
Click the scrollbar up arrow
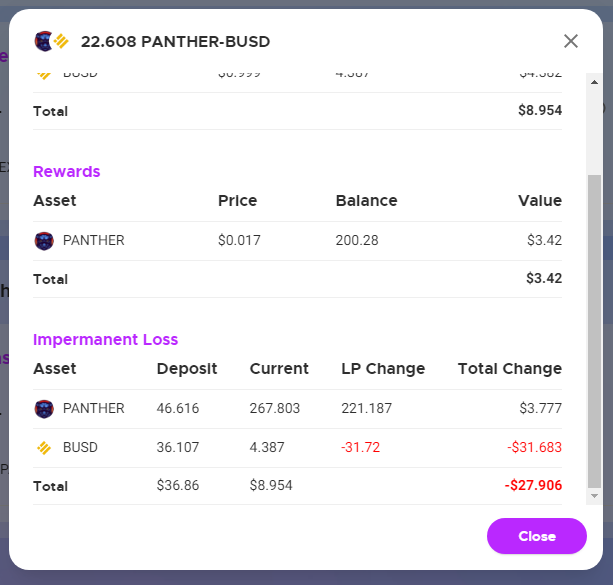(x=594, y=82)
